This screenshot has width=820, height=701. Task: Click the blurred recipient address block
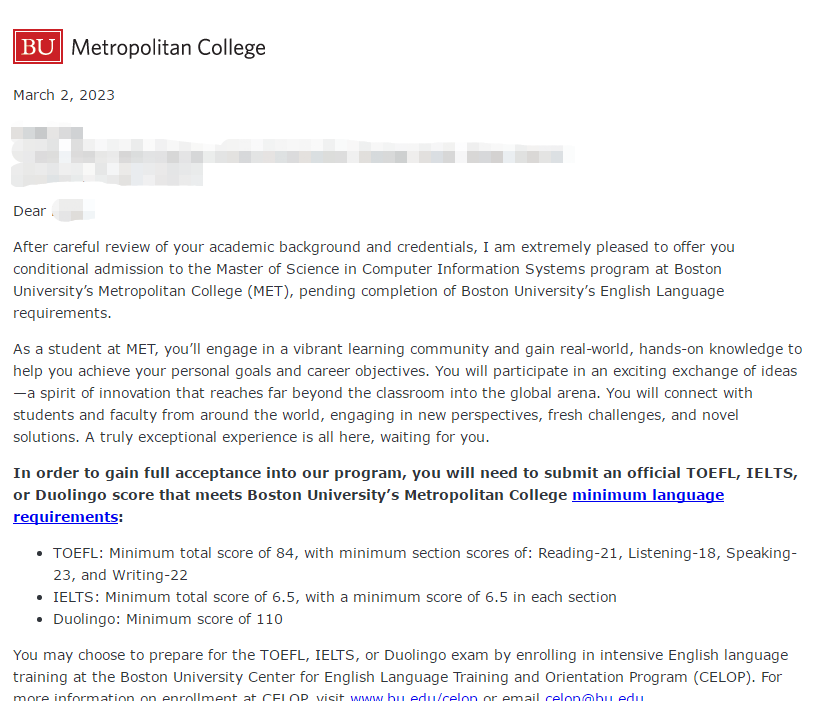tap(293, 156)
